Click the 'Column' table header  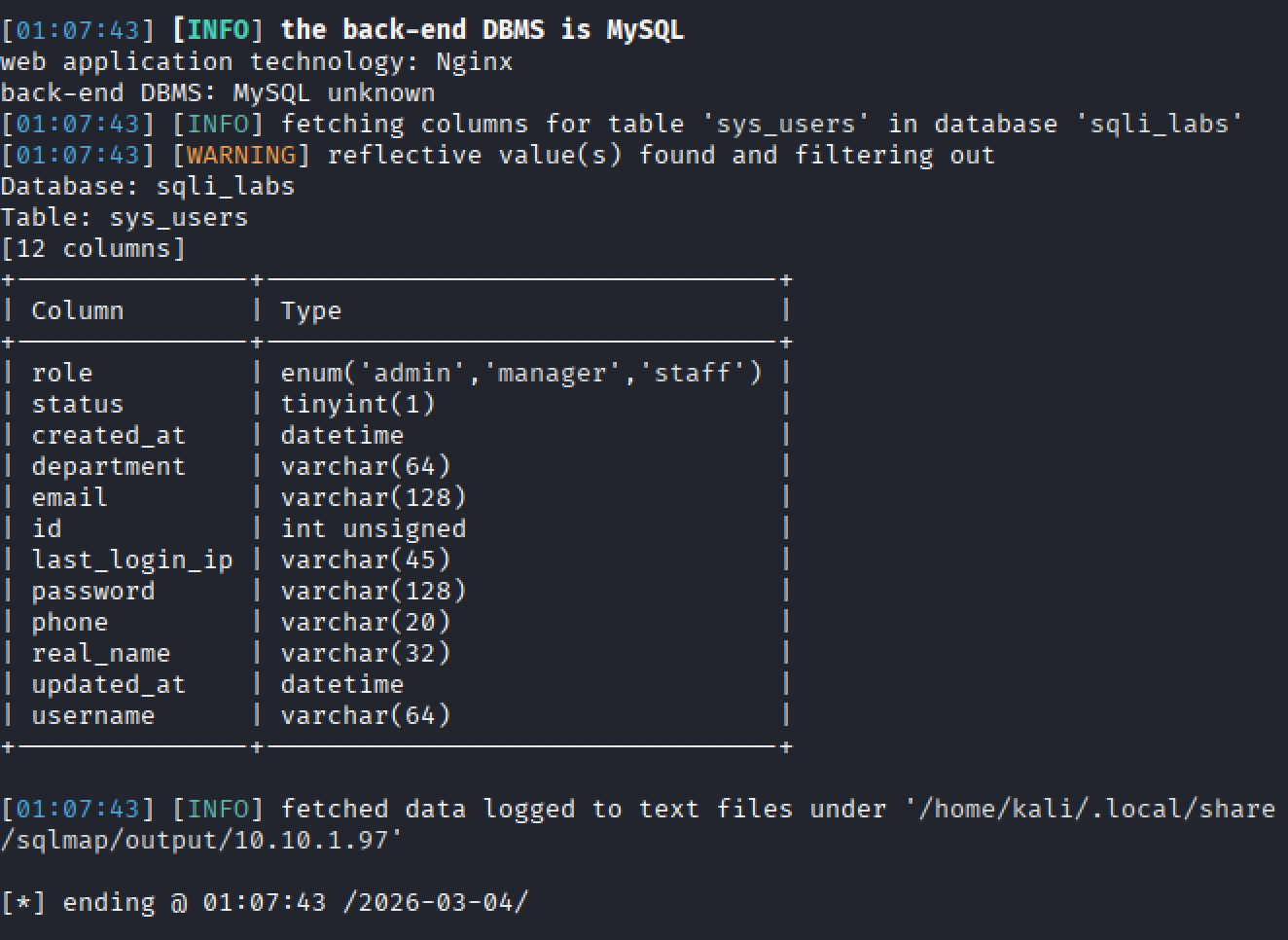(x=78, y=310)
